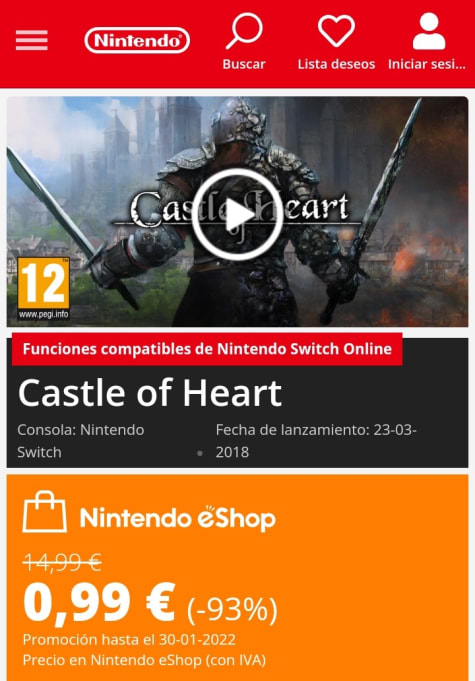This screenshot has width=475, height=681.
Task: Tap the (-93%) discount label
Action: click(232, 609)
